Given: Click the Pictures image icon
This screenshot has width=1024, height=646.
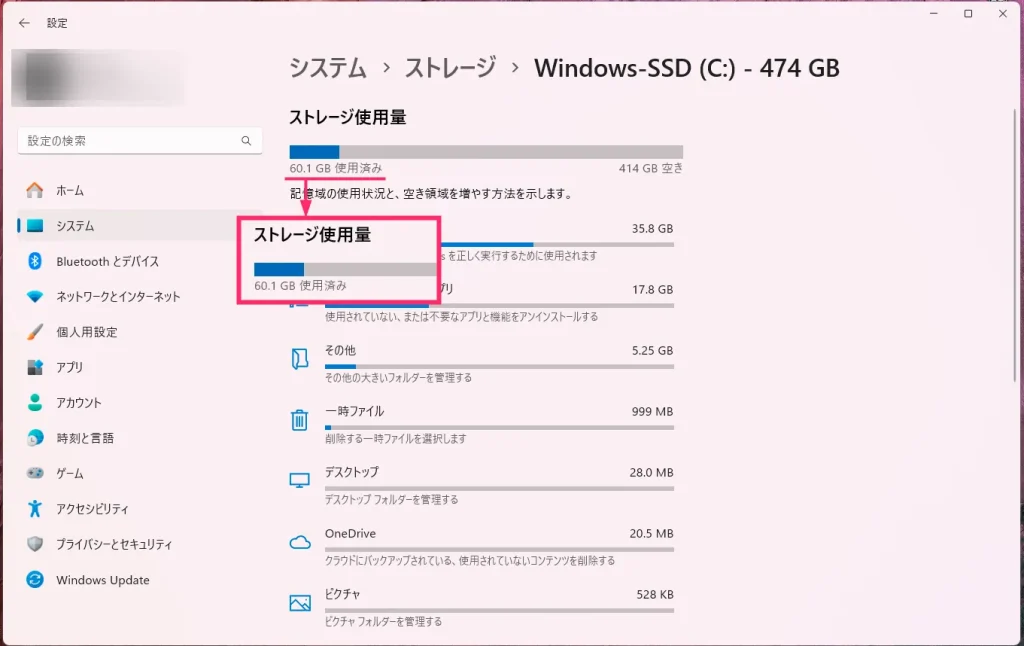Looking at the screenshot, I should click(300, 602).
